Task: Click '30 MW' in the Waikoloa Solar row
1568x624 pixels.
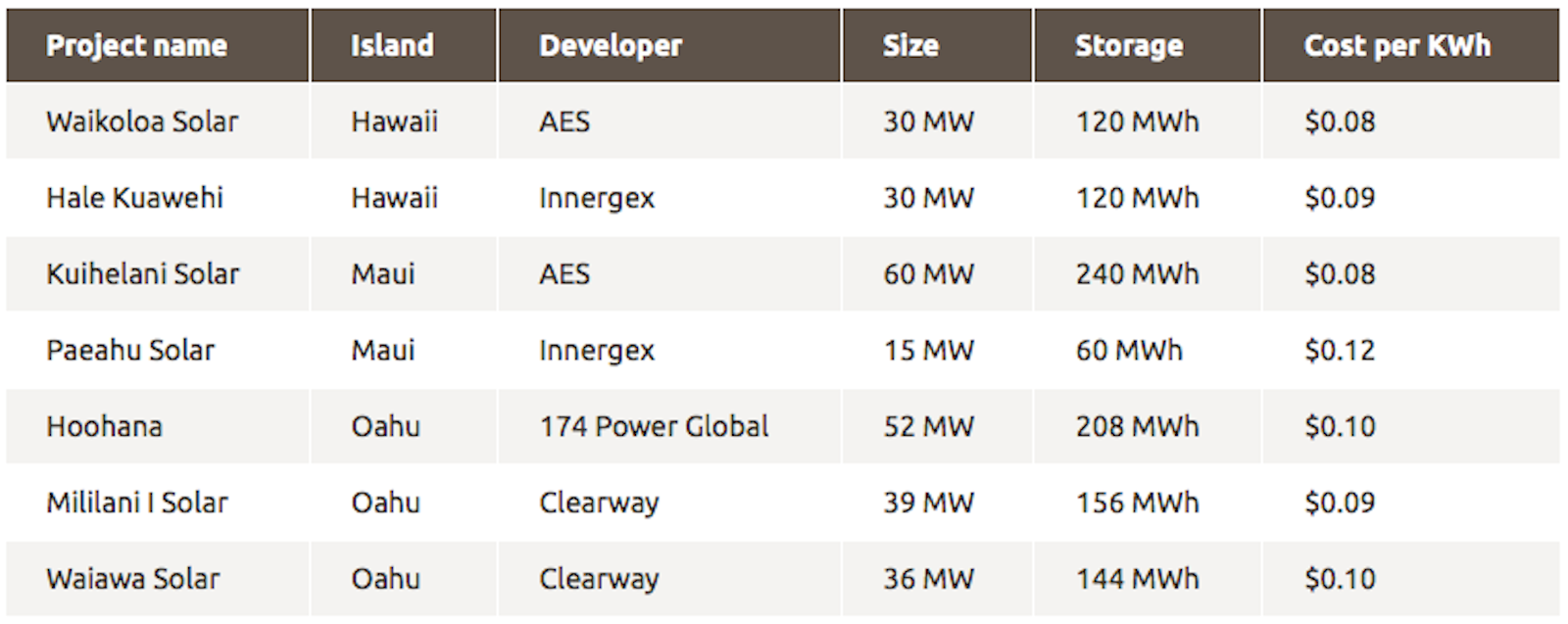Action: click(x=929, y=121)
